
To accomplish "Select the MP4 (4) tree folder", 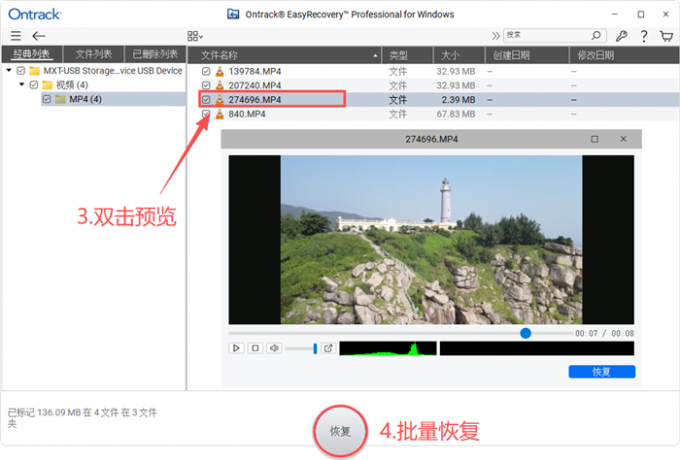I will click(x=85, y=99).
